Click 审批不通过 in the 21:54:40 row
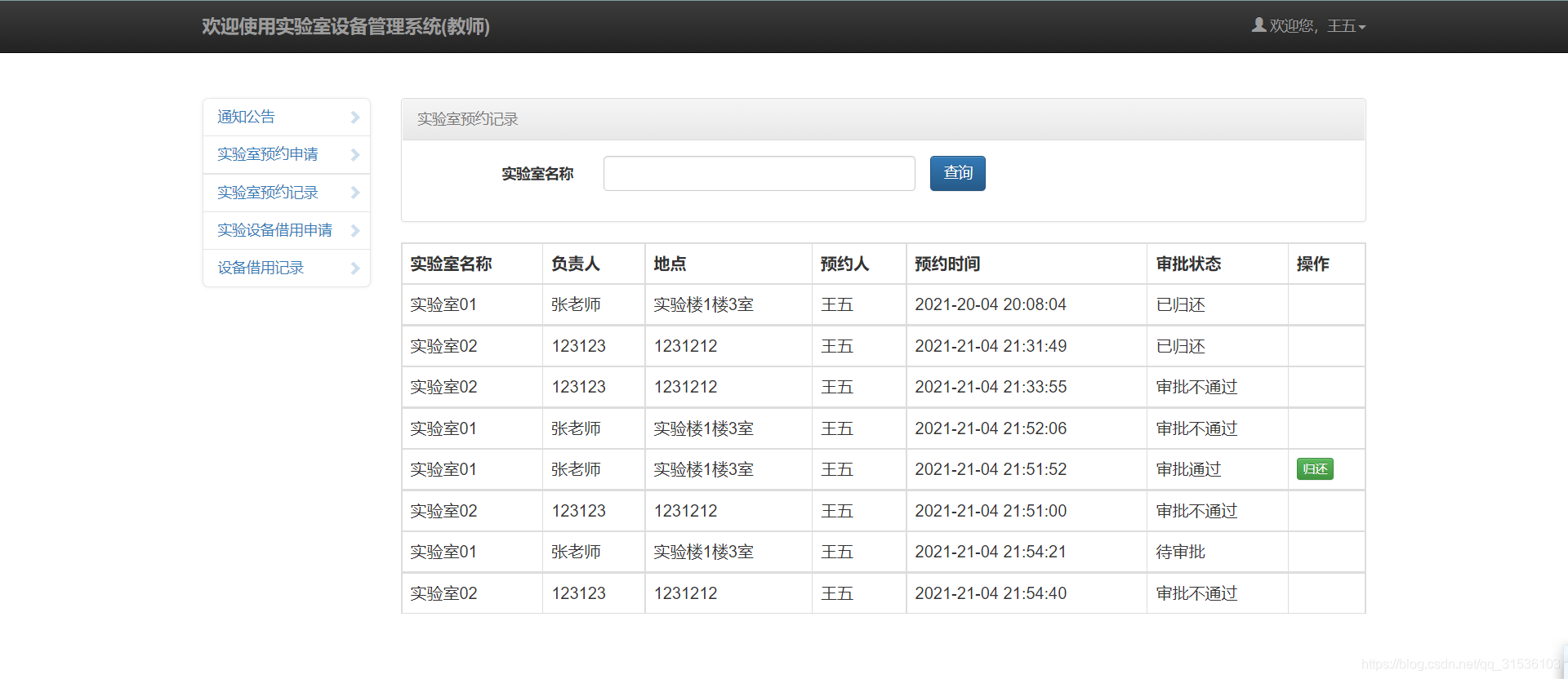 pos(1196,593)
